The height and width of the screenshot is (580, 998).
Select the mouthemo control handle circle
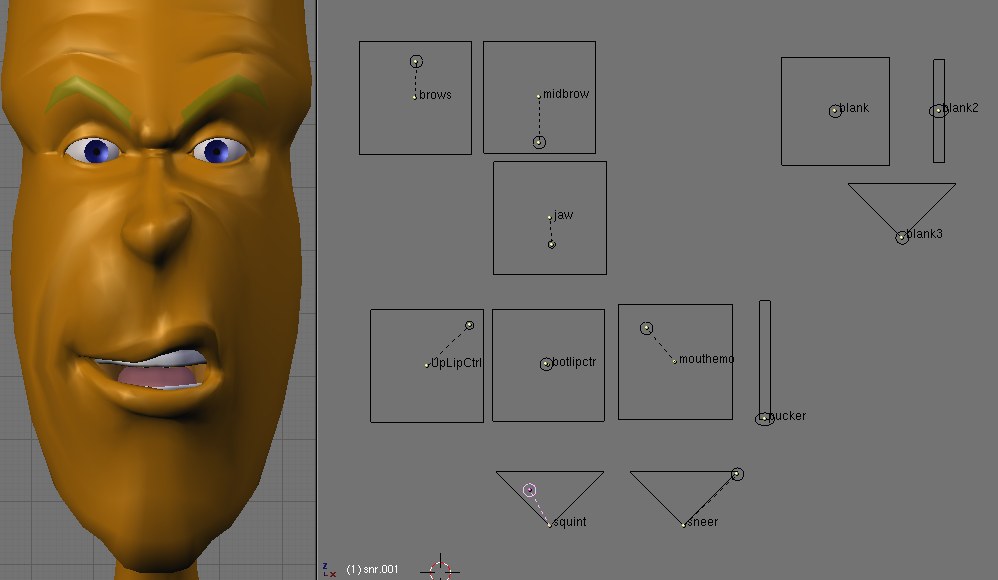click(x=647, y=328)
